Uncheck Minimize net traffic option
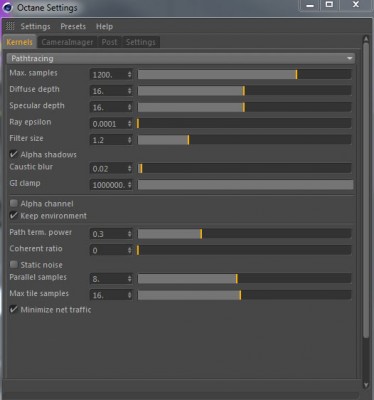Screen dimensions: 374x400 coord(14,309)
